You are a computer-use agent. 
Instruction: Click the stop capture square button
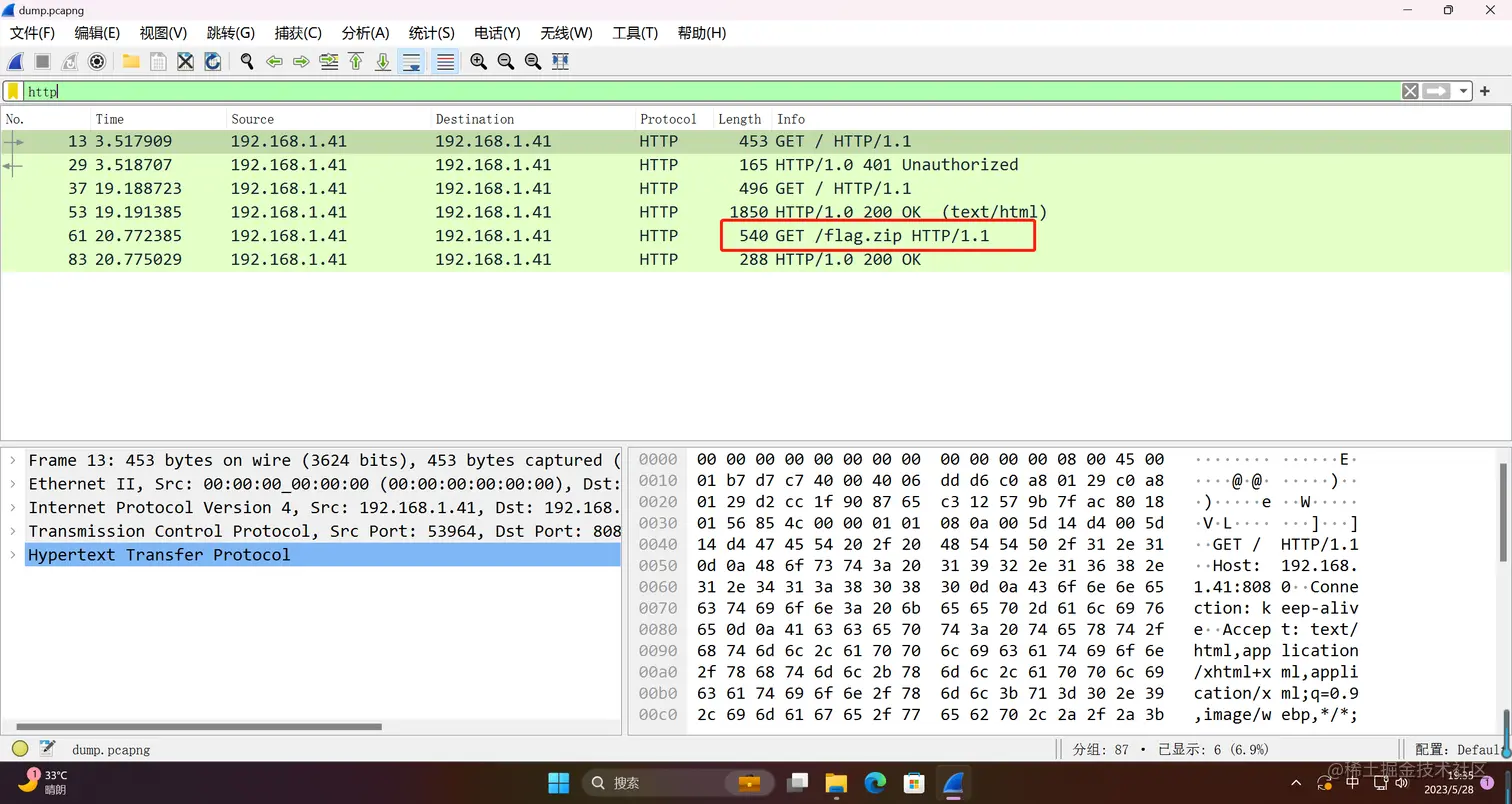click(x=43, y=62)
